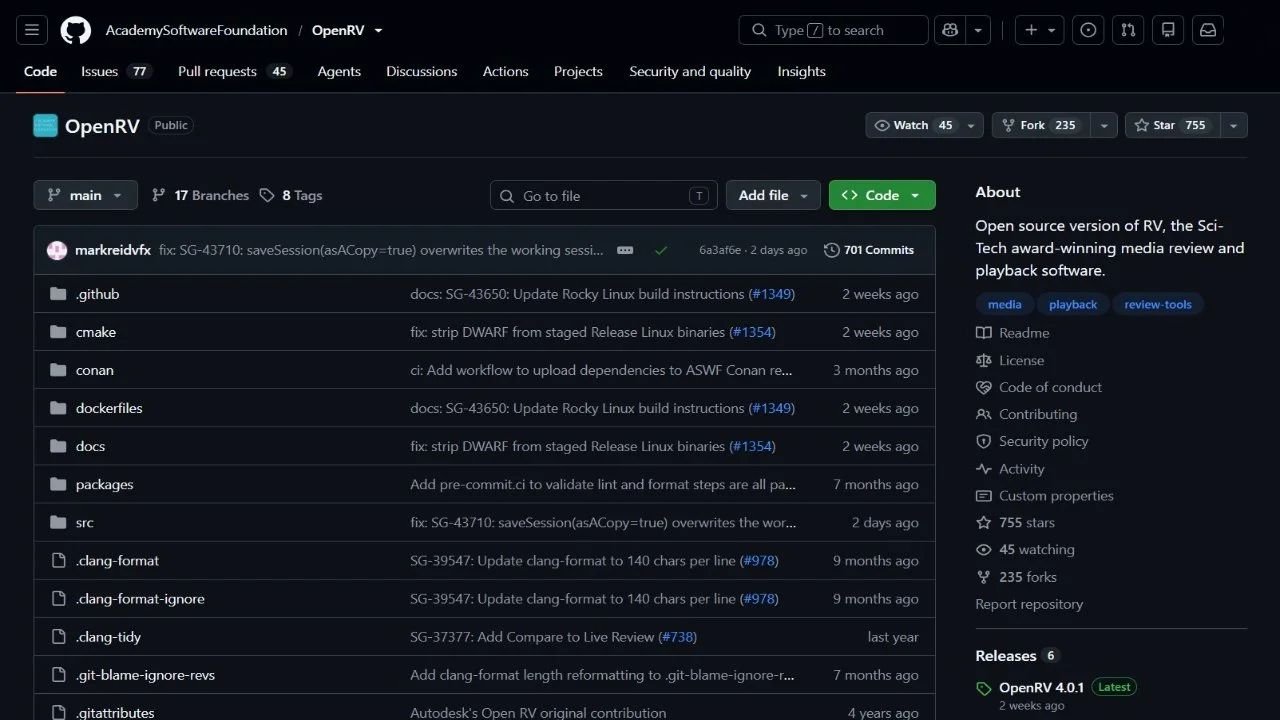Screen dimensions: 1280x720
Task: Open pull request #1354 link in cmake row
Action: point(752,332)
